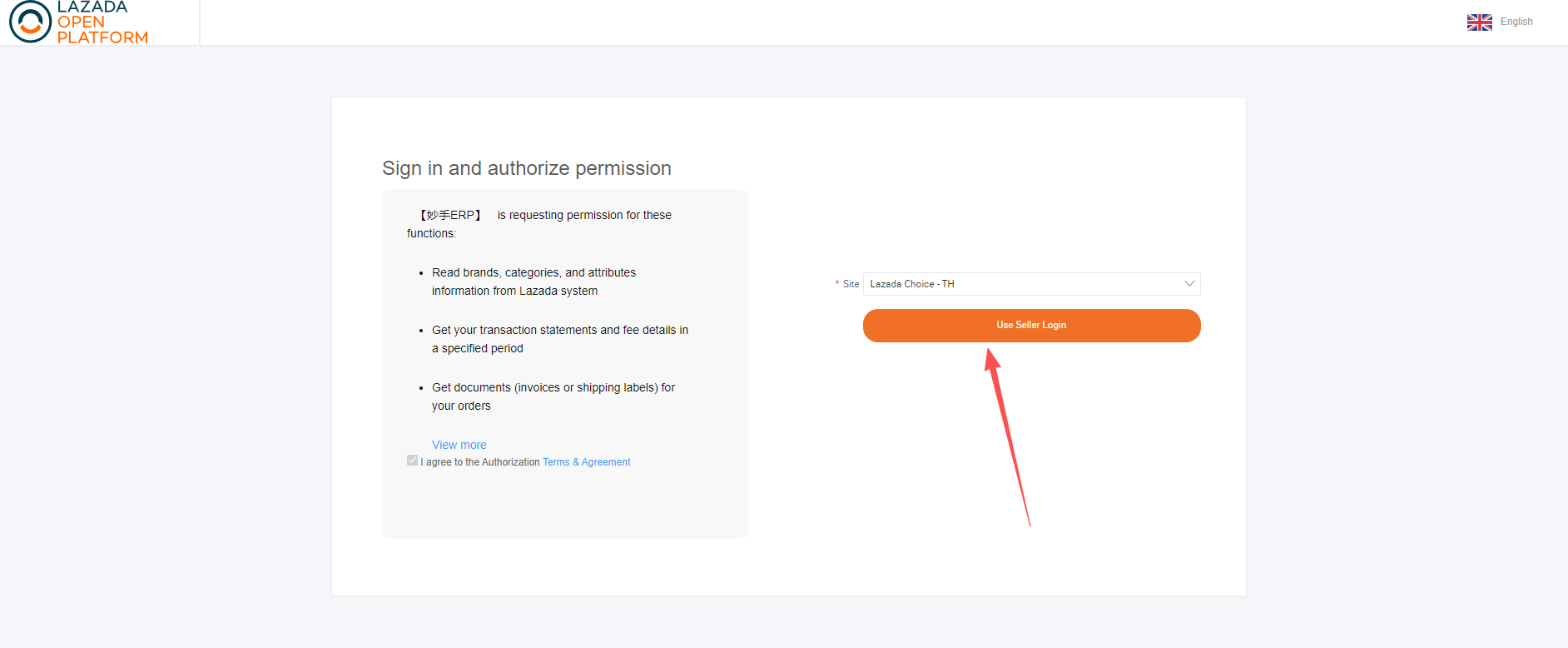Click the "I agree to the Authorization" label
Screen dimensions: 1568x648
[x=480, y=462]
